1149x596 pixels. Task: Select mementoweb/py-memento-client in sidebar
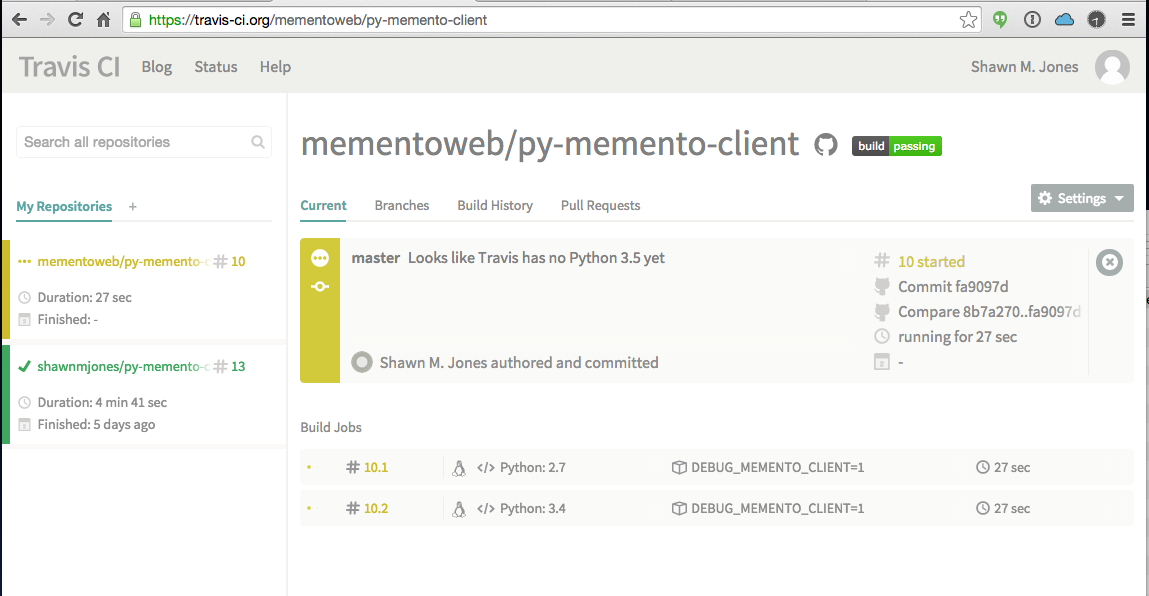click(x=123, y=262)
